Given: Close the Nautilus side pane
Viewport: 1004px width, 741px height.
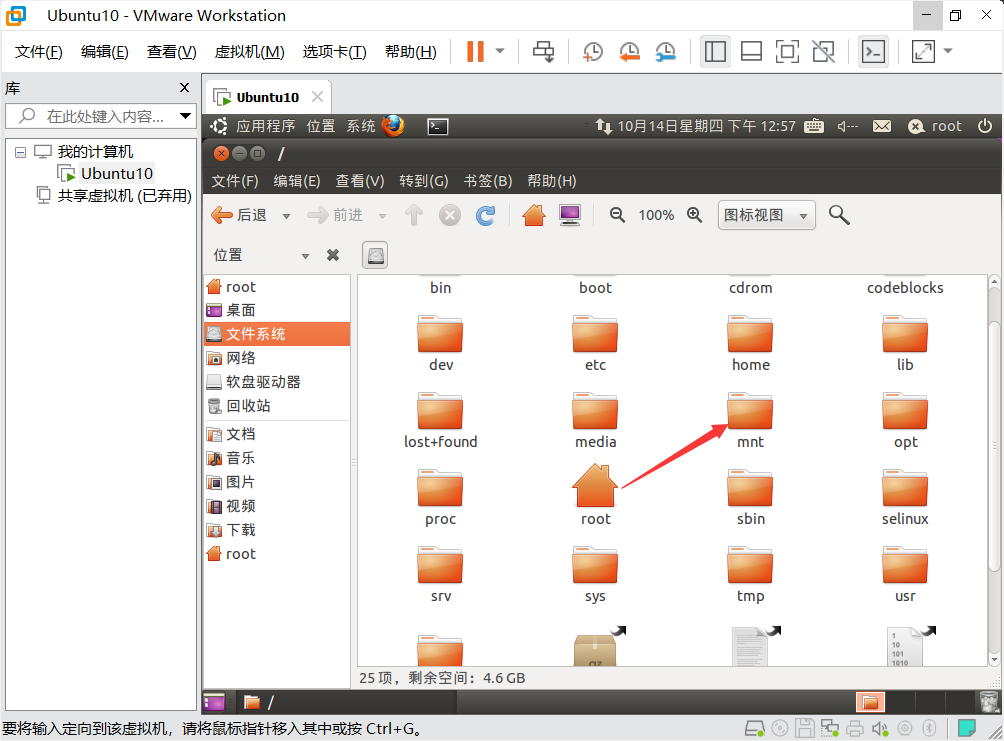Looking at the screenshot, I should (x=333, y=256).
